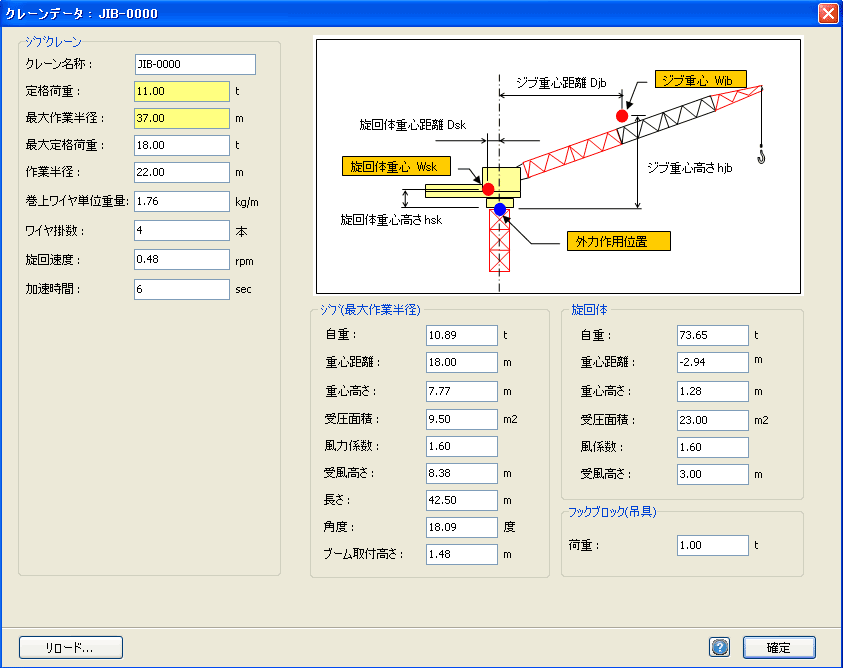Edit the jib 角度 field showing 18.09
Image resolution: width=843 pixels, height=668 pixels.
(462, 527)
